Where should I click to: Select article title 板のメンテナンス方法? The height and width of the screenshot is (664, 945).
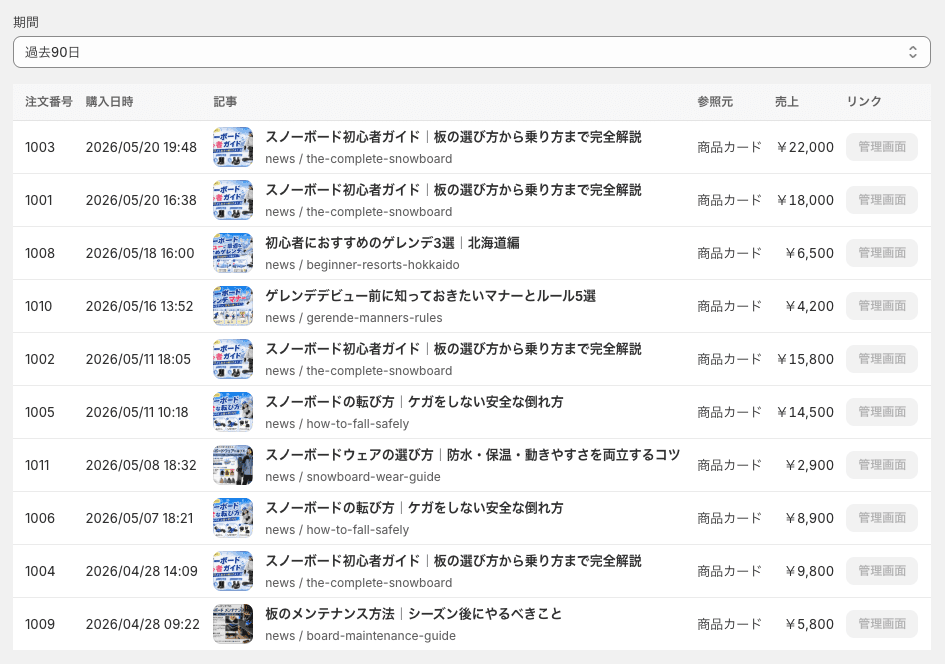pos(330,614)
